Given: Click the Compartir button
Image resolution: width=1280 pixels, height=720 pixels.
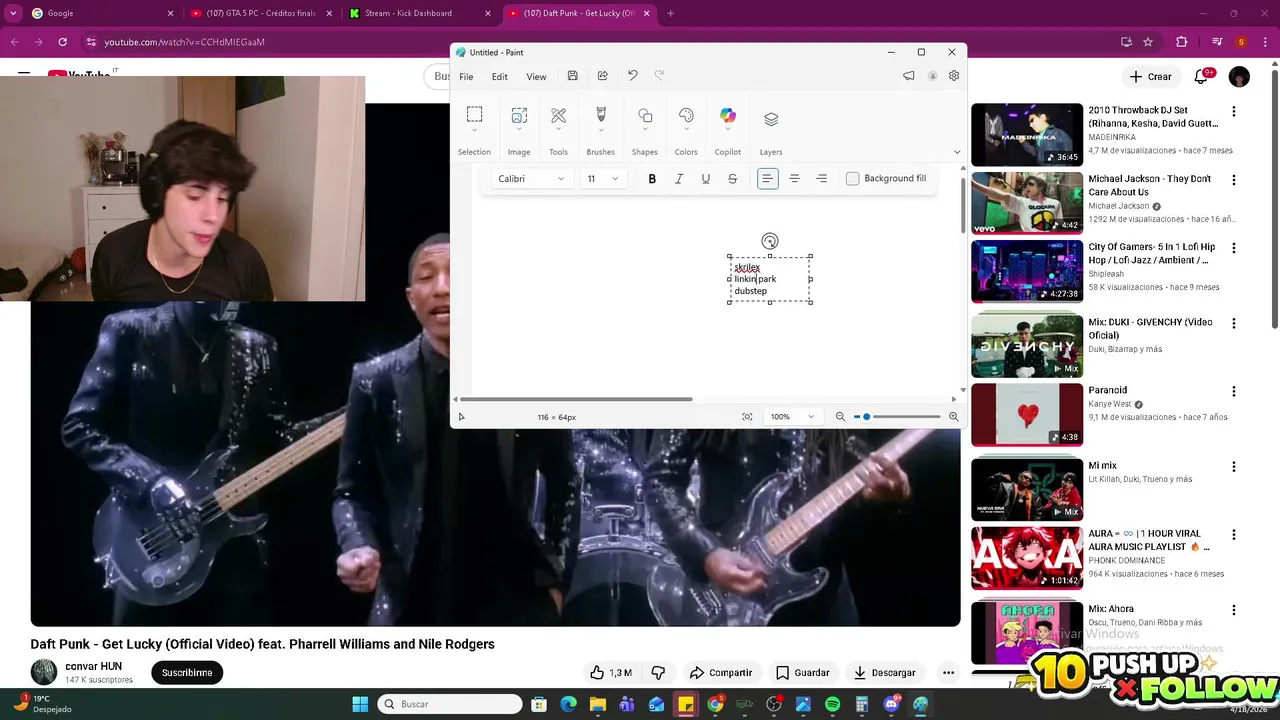Looking at the screenshot, I should [x=720, y=673].
